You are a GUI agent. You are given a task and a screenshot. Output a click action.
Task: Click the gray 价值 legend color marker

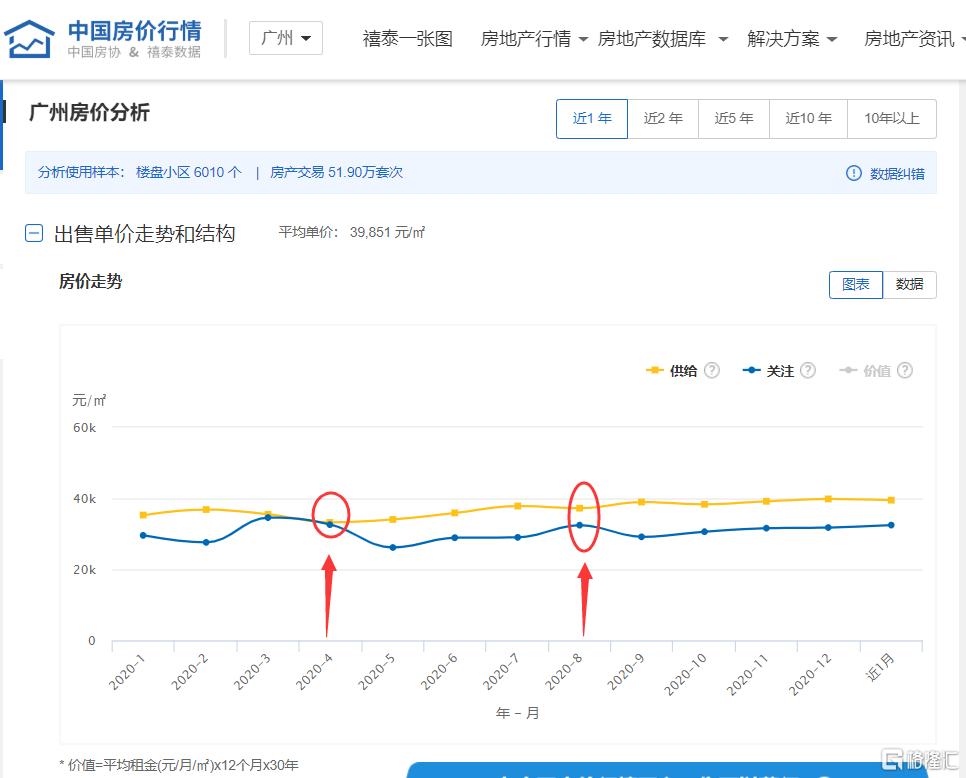849,370
